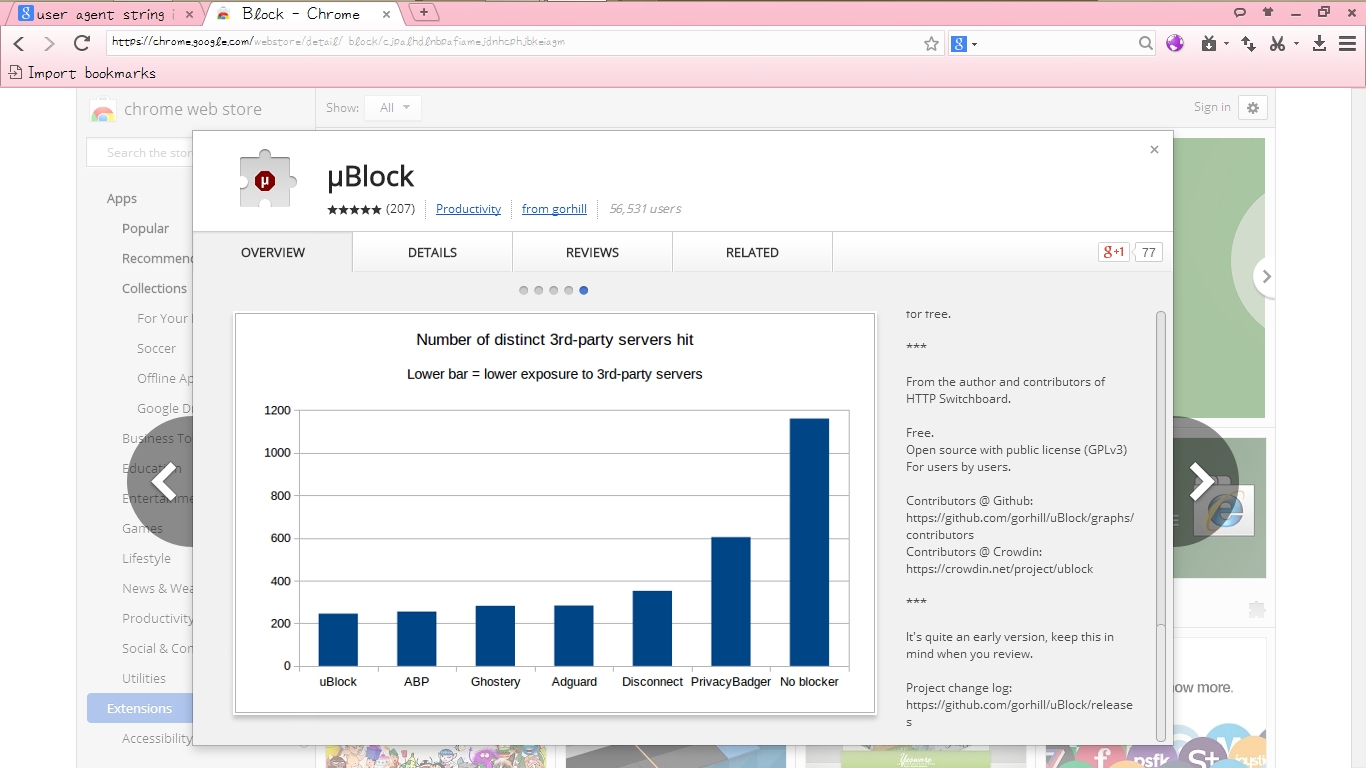Screen dimensions: 1366x768
Task: Open the web store settings gear
Action: (1253, 107)
